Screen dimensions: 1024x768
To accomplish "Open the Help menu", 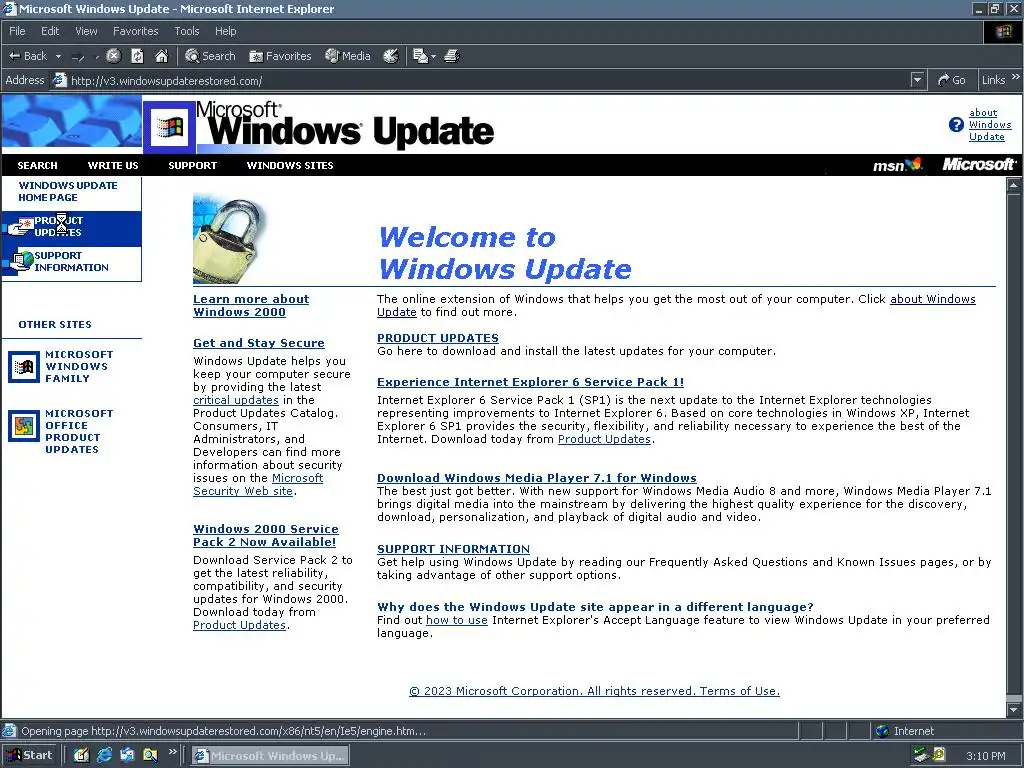I will 225,31.
